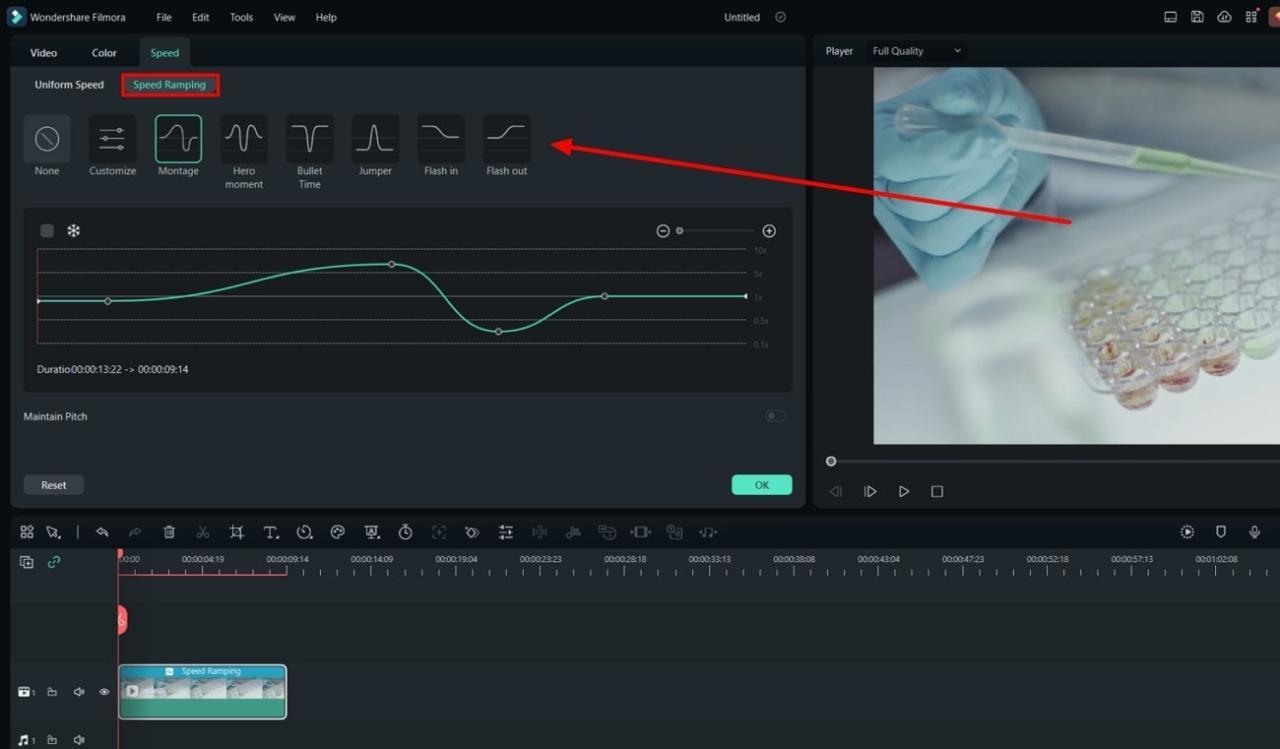Mute the audio track speaker icon
The width and height of the screenshot is (1280, 749).
78,740
